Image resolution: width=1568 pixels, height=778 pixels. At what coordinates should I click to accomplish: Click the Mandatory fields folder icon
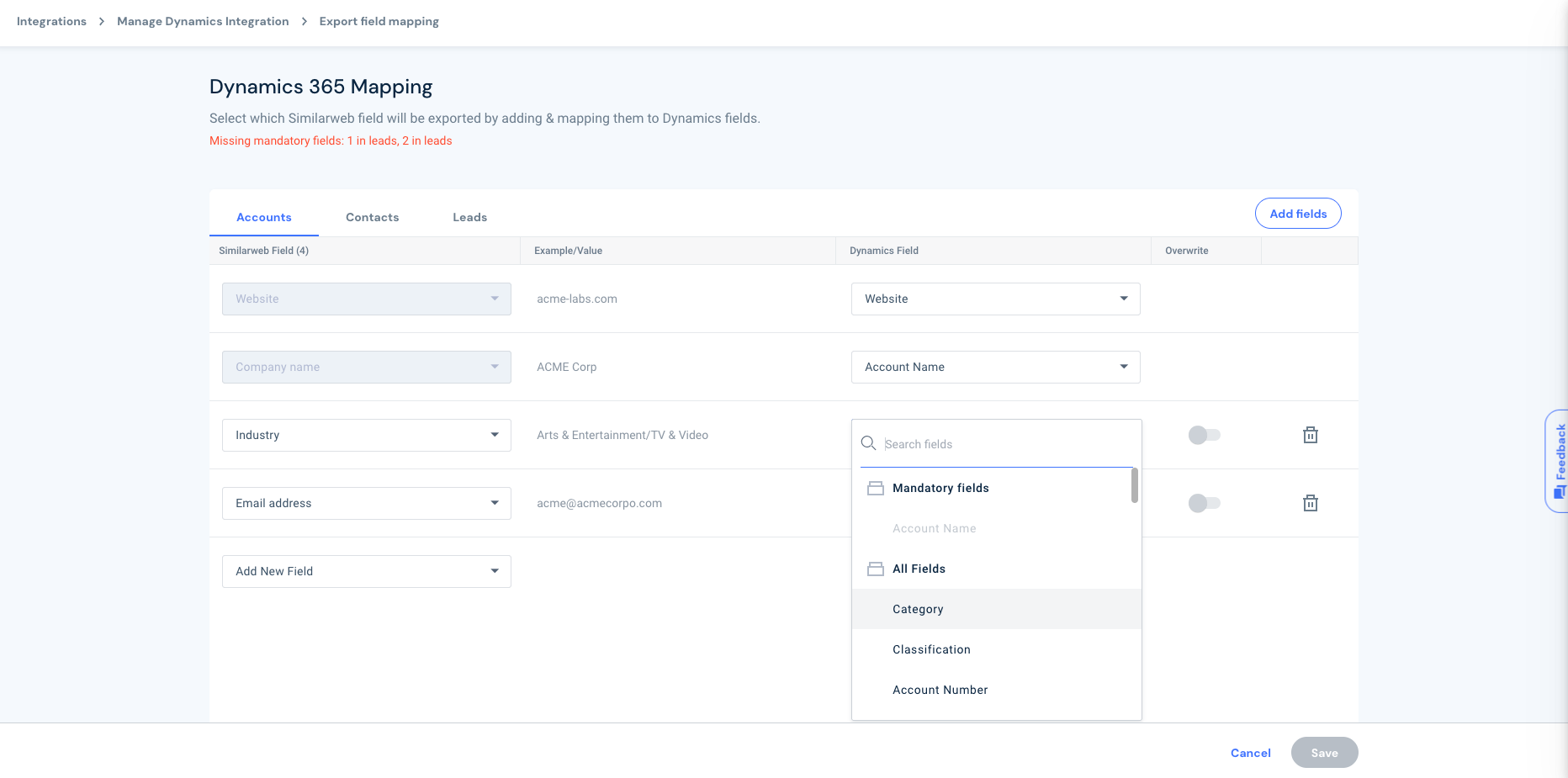click(876, 488)
